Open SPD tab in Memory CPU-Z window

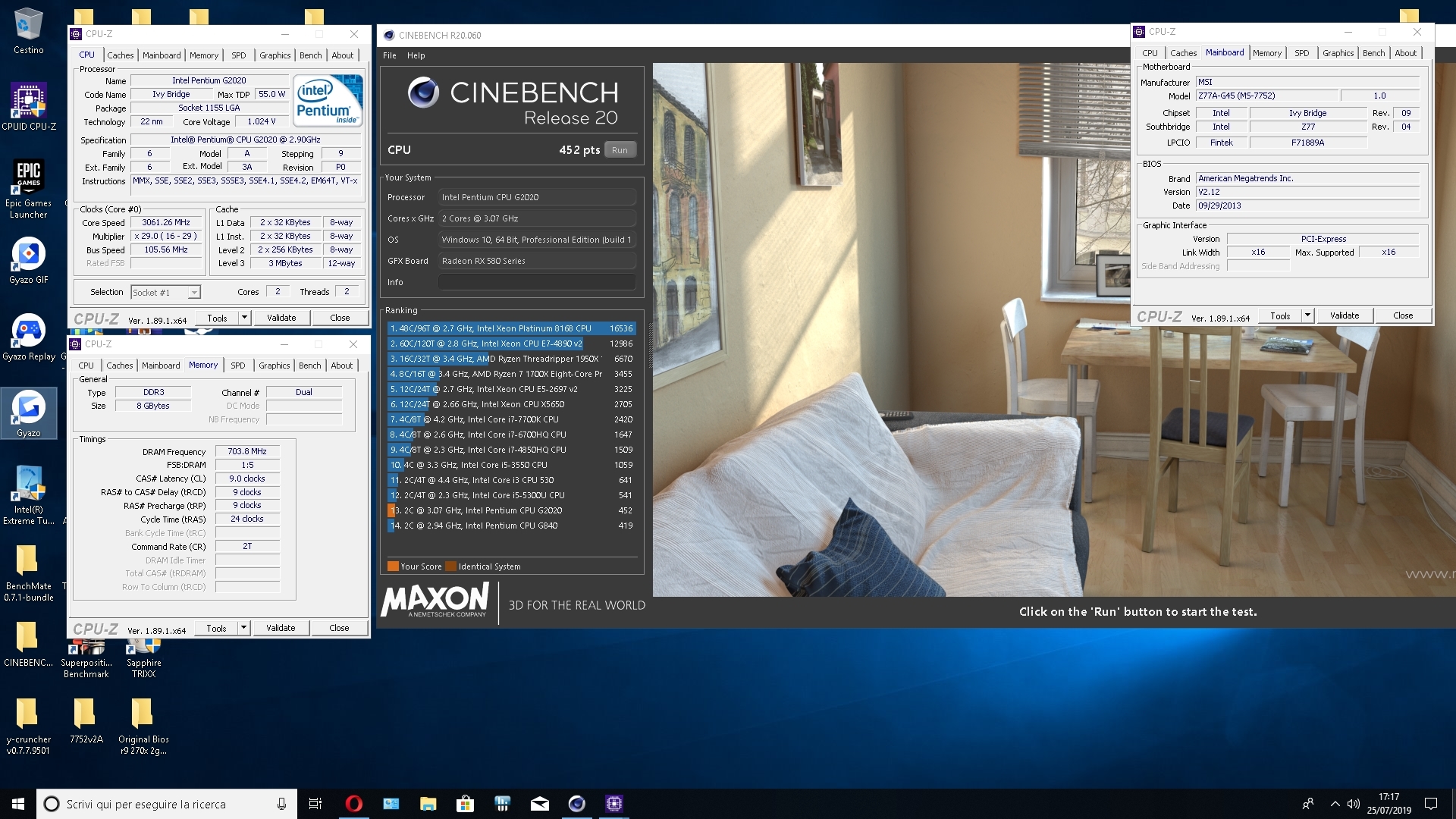pyautogui.click(x=237, y=366)
